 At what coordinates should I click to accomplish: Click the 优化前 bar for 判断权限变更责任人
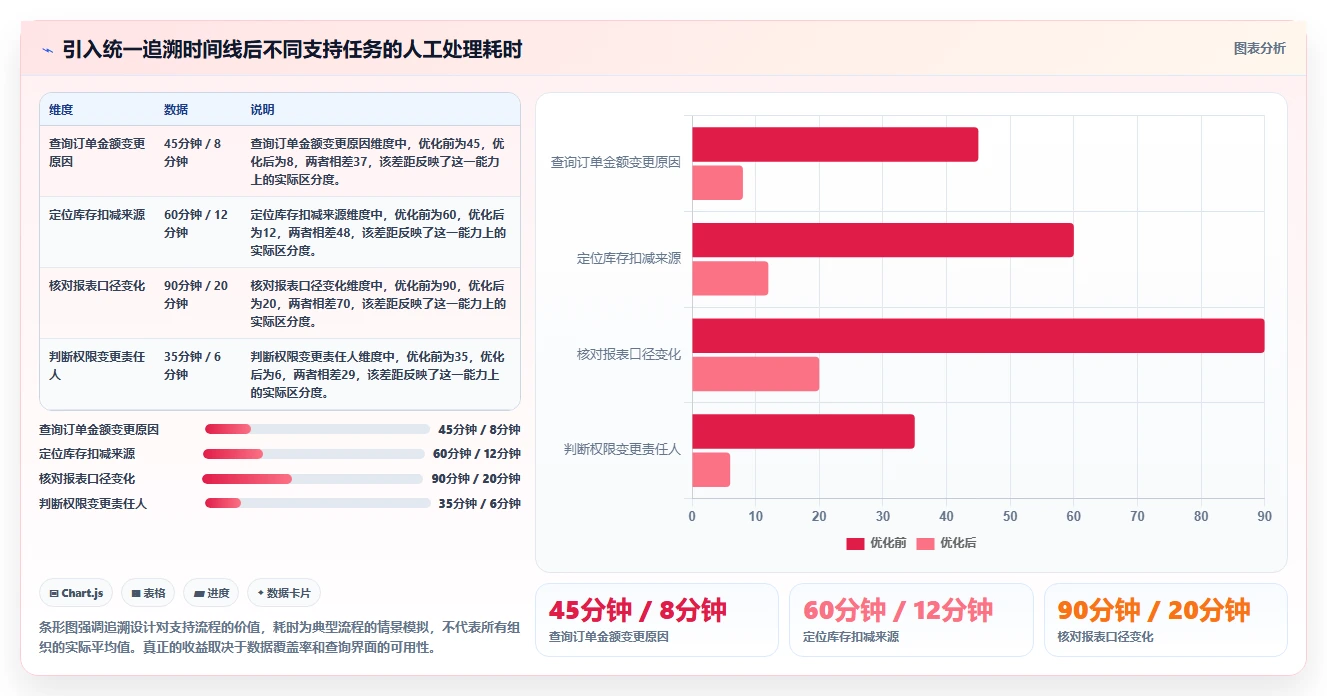point(803,431)
